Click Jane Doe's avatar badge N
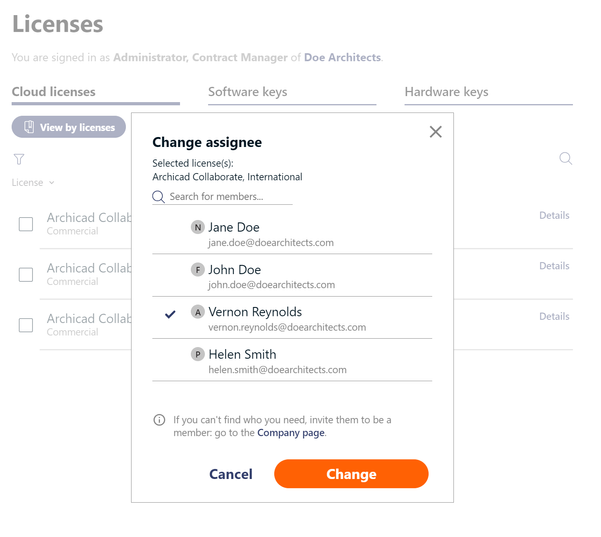 pos(197,227)
